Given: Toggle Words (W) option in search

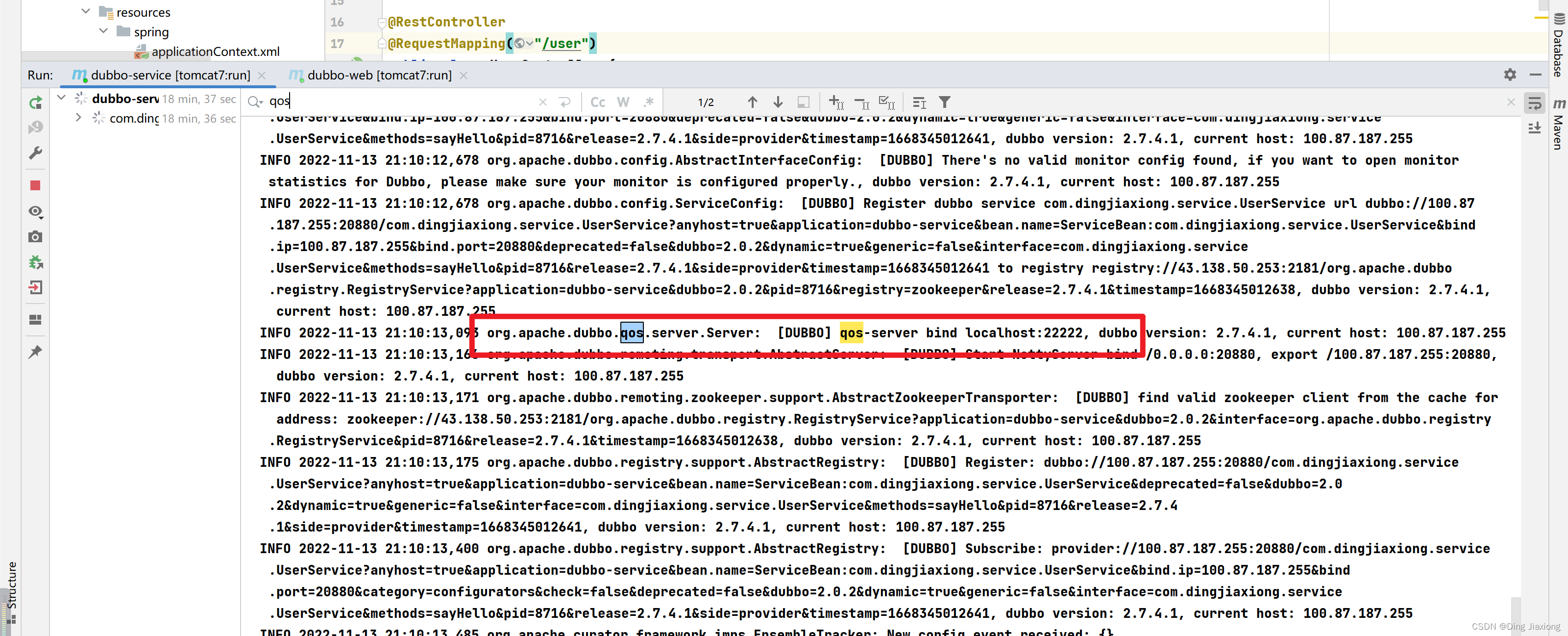Looking at the screenshot, I should pyautogui.click(x=623, y=102).
